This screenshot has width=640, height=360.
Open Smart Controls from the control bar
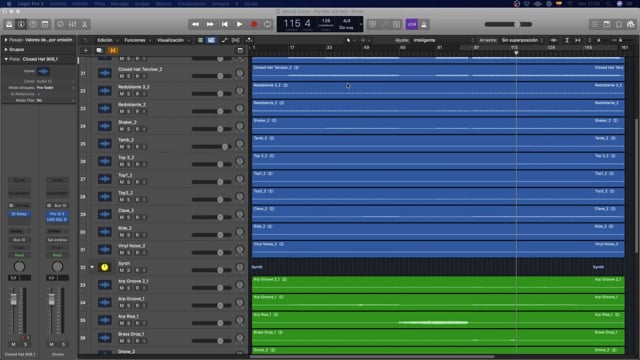(x=60, y=24)
